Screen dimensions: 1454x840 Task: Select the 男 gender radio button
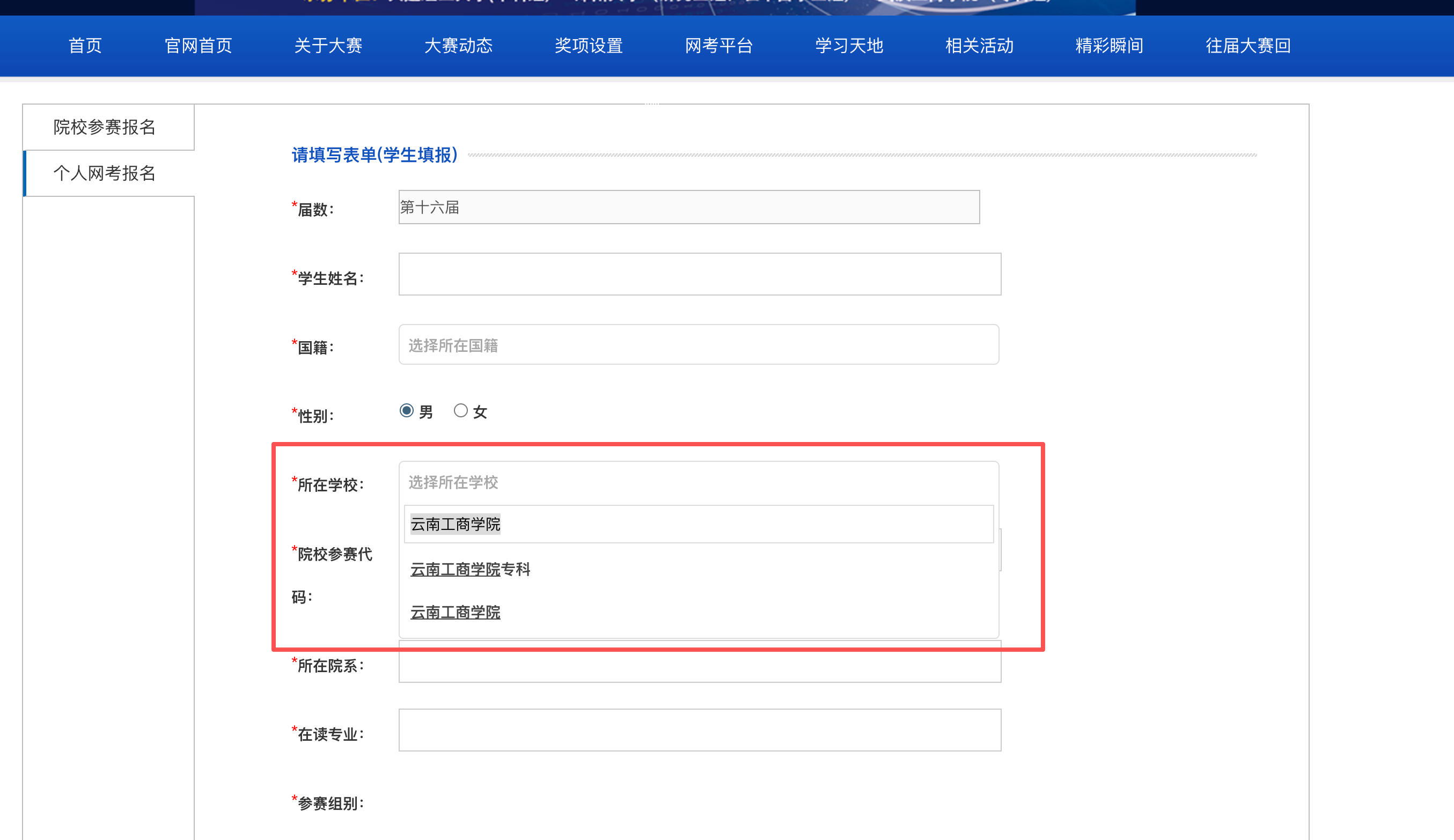pos(406,410)
